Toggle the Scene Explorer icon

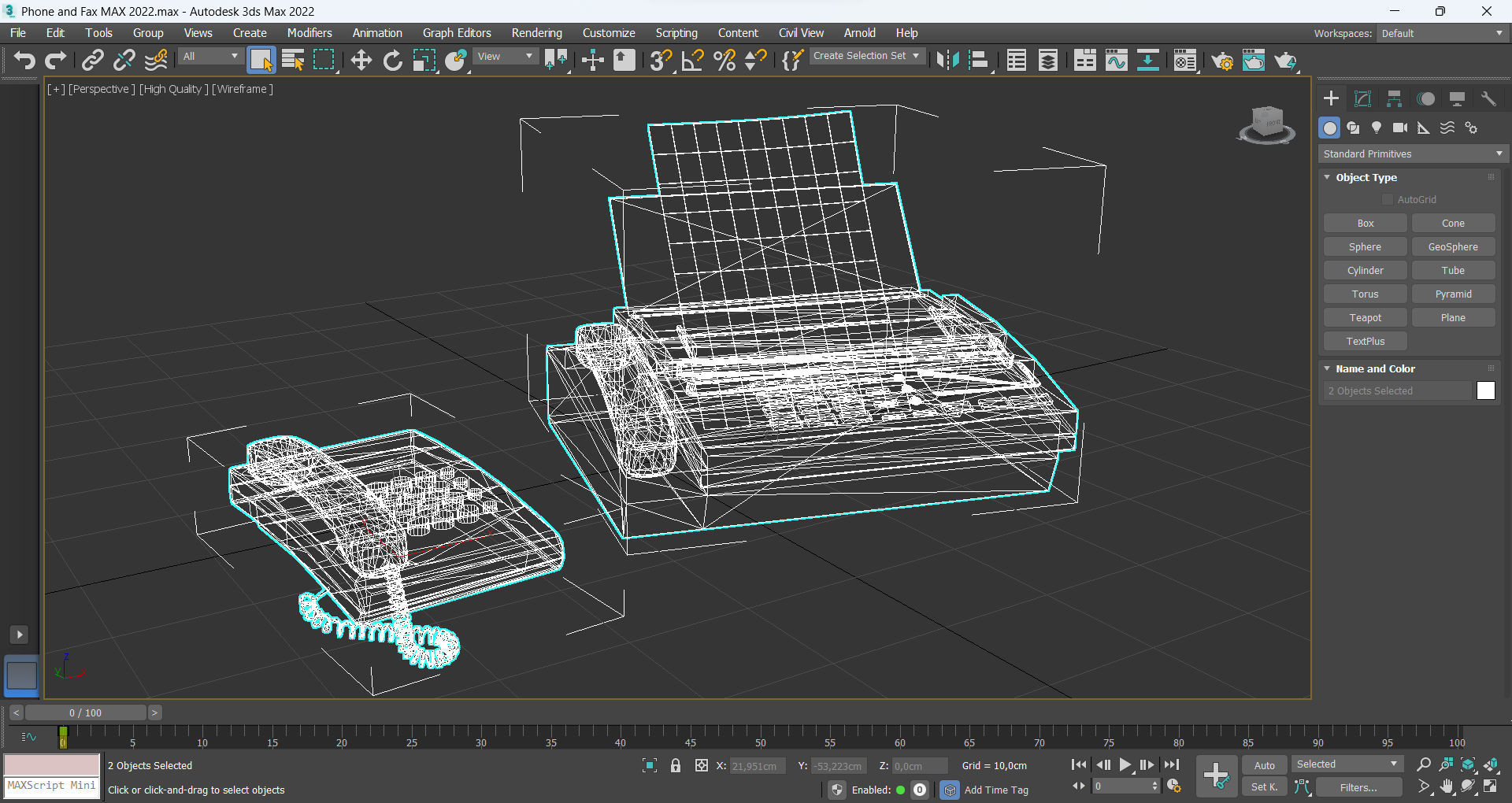pyautogui.click(x=1017, y=61)
